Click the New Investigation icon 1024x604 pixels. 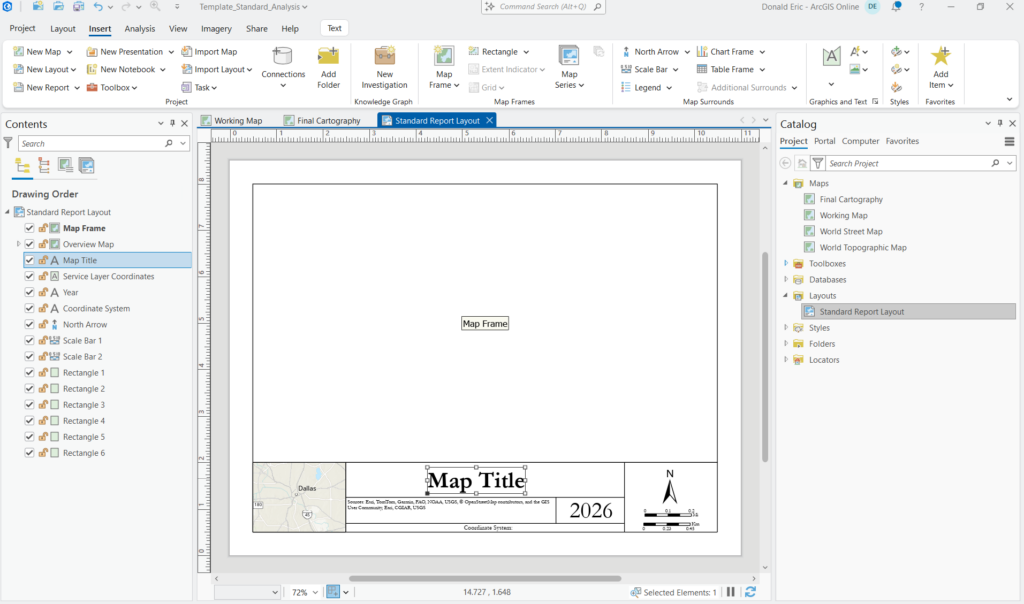[385, 57]
